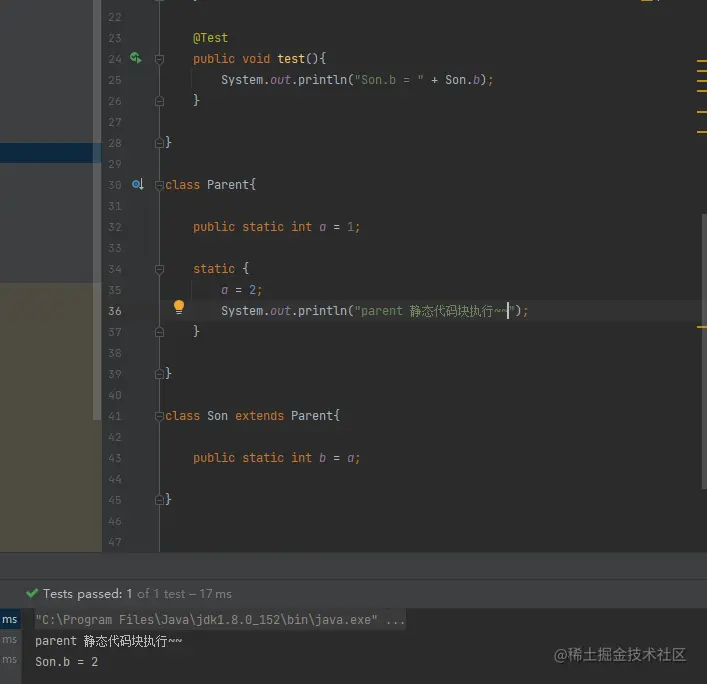Click 'extends' keyword on line 41
Image resolution: width=707 pixels, height=684 pixels.
tap(260, 416)
